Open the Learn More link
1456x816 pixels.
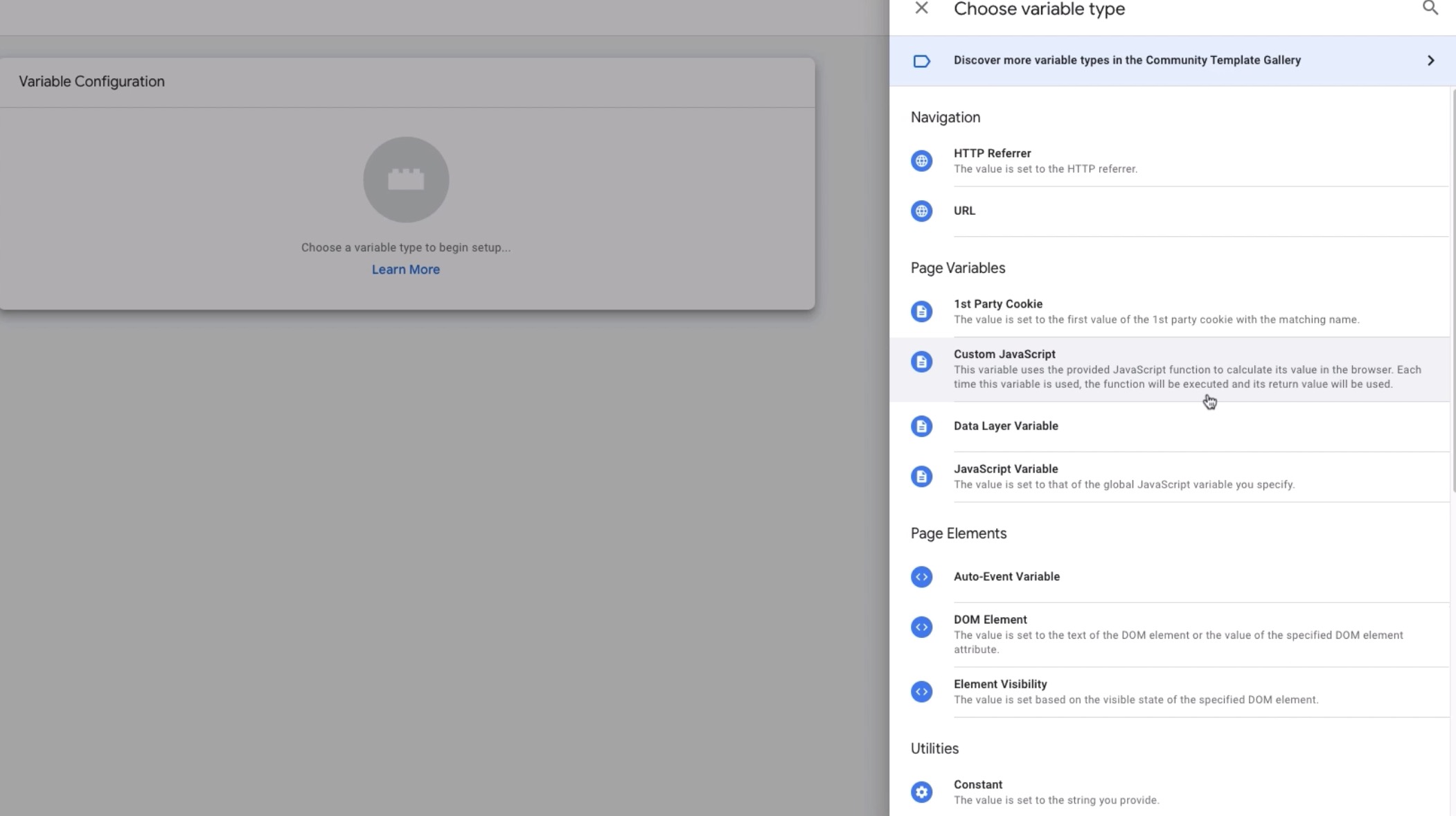405,269
